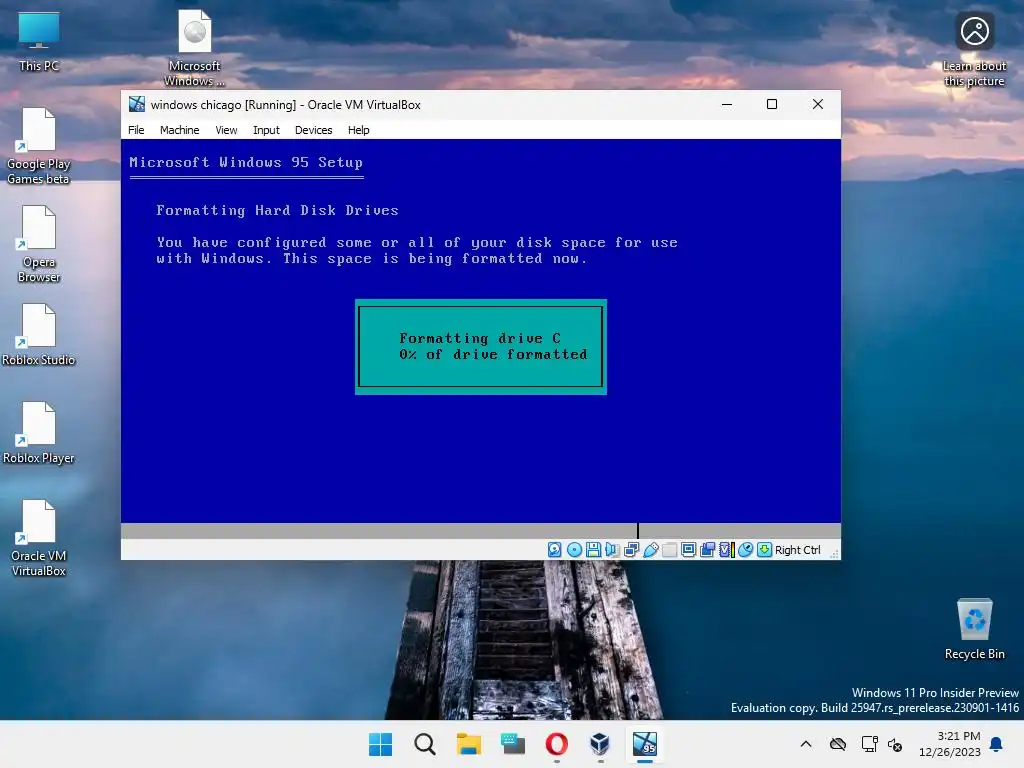Open the clock showing 3:21 PM
Viewport: 1024px width, 768px height.
[x=950, y=744]
